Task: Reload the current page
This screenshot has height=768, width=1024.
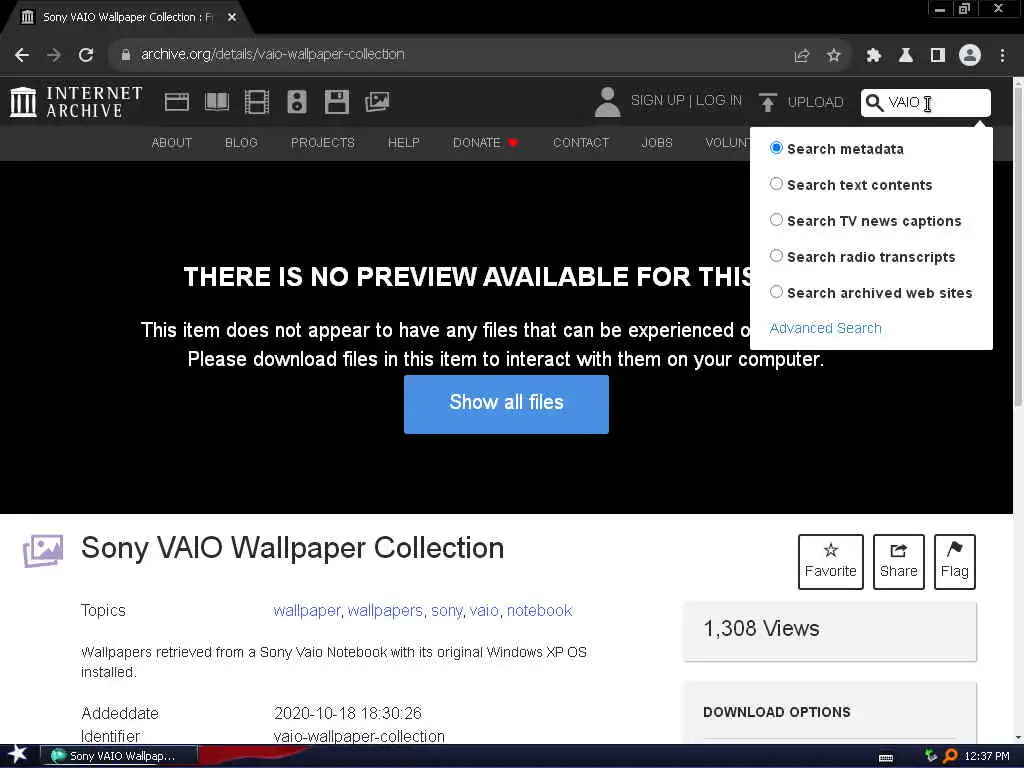Action: click(86, 56)
